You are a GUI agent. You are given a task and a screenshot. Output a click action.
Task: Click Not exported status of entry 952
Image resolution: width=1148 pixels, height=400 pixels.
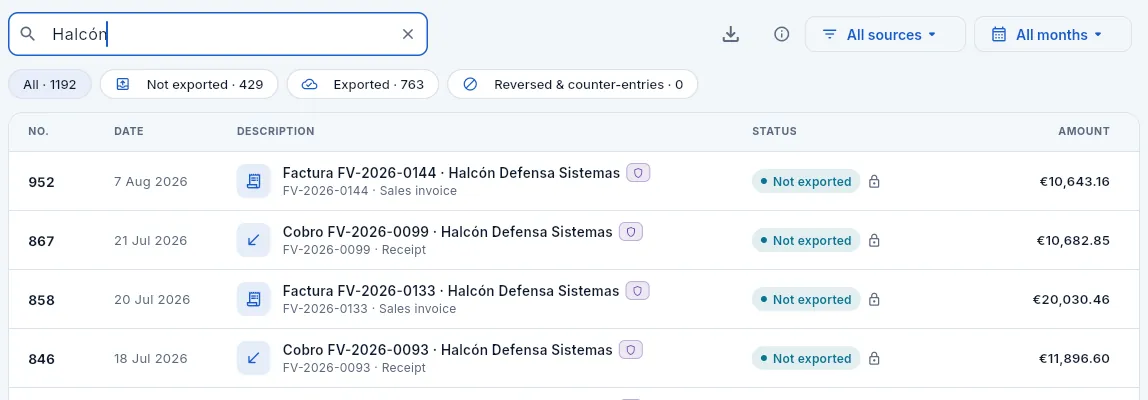tap(806, 182)
